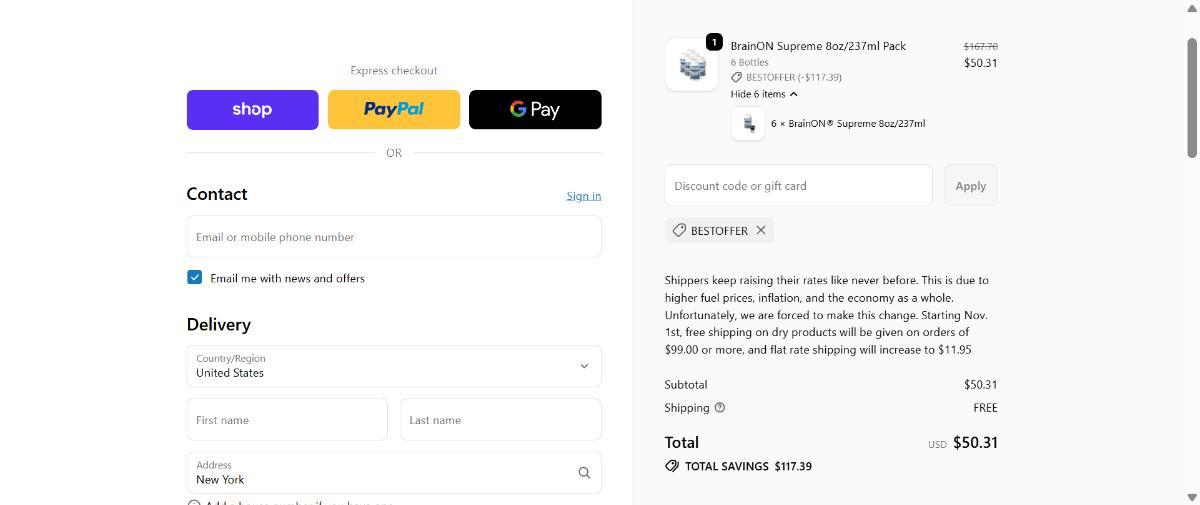1200x505 pixels.
Task: Click the BrainON Supreme pack thumbnail
Action: [692, 65]
